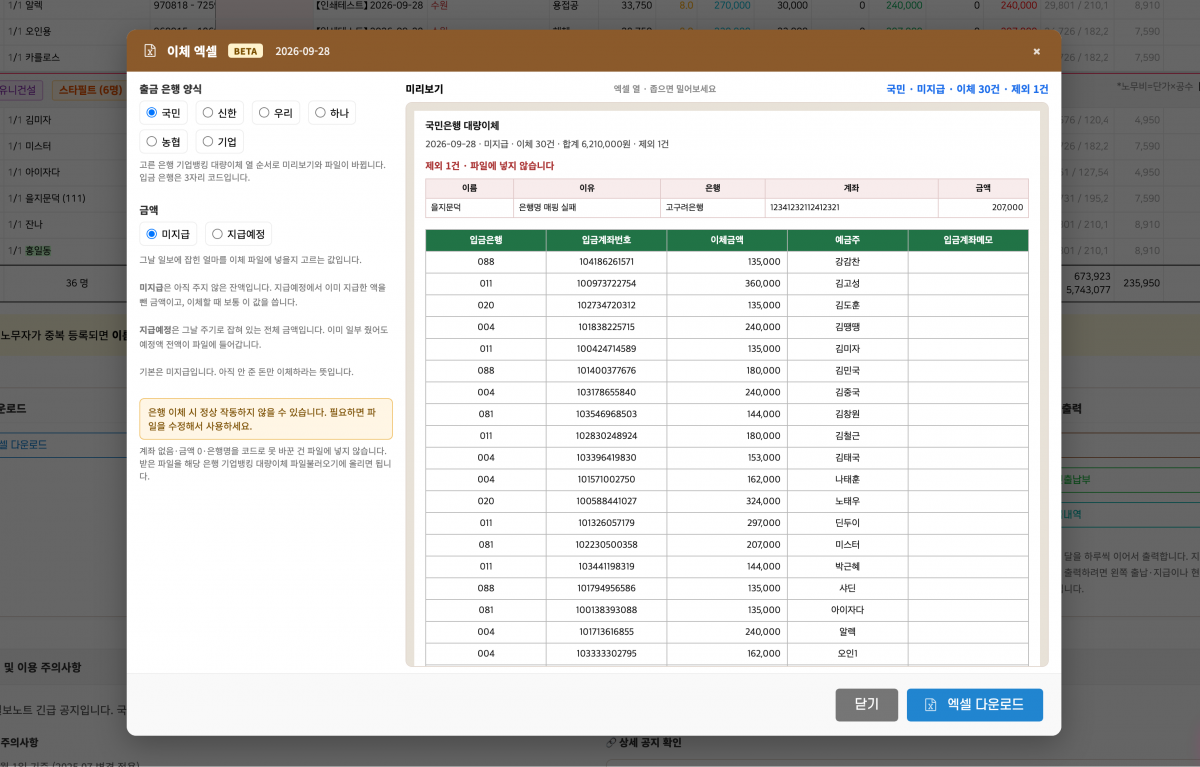
Task: Click the spreadsheet icon in dialog title
Action: [150, 51]
